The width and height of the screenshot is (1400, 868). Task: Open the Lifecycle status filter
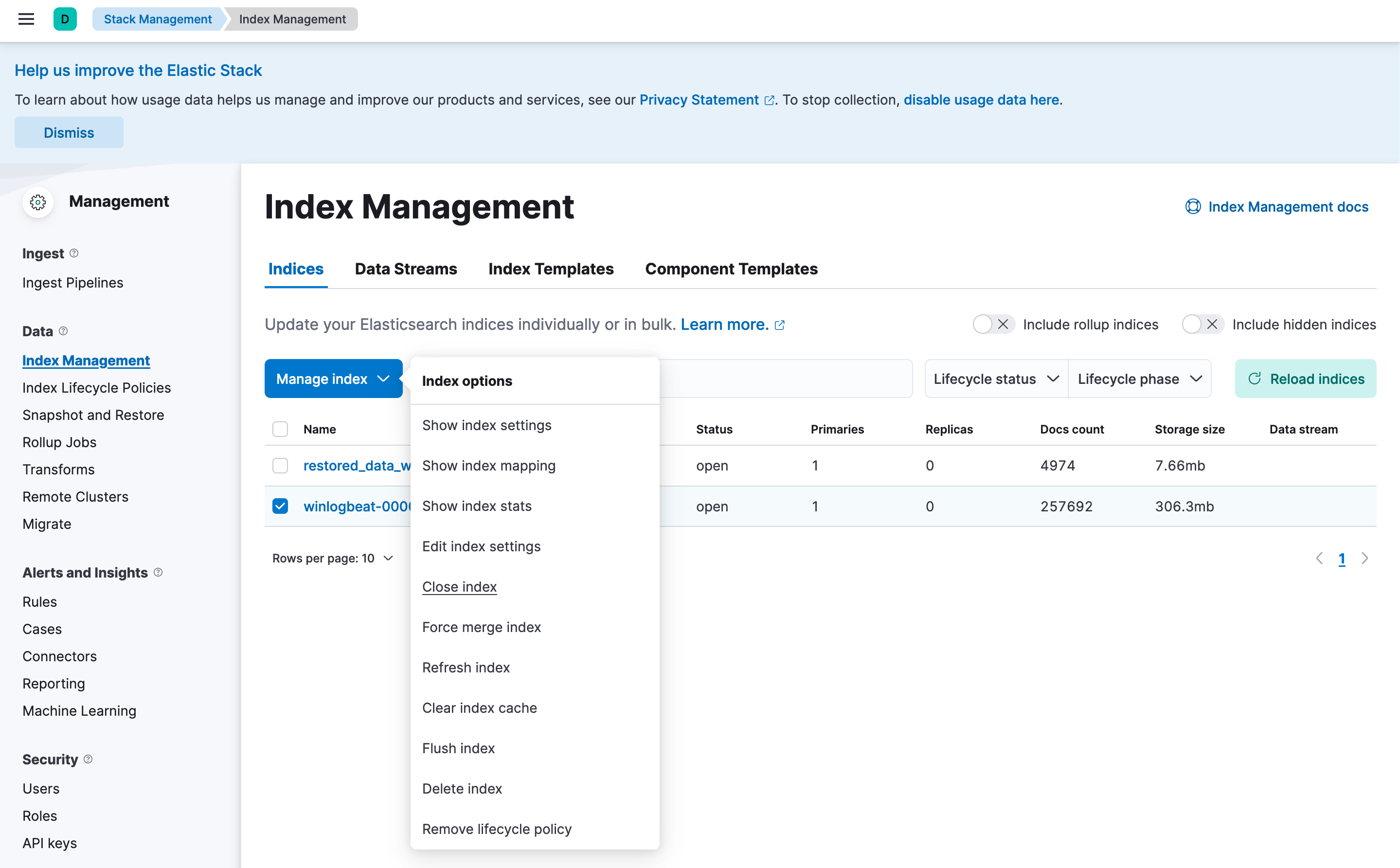pos(996,379)
